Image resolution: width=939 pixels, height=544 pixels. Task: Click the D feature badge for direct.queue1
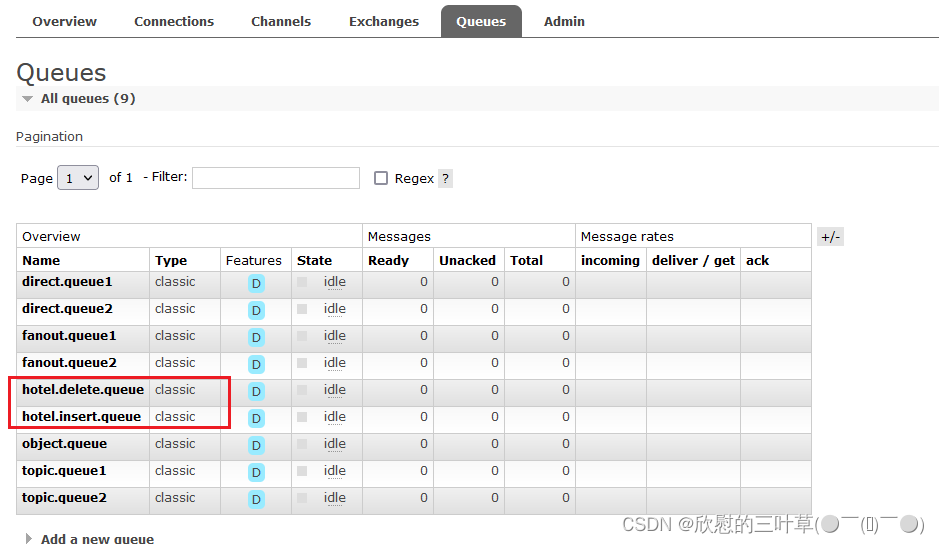tap(256, 283)
